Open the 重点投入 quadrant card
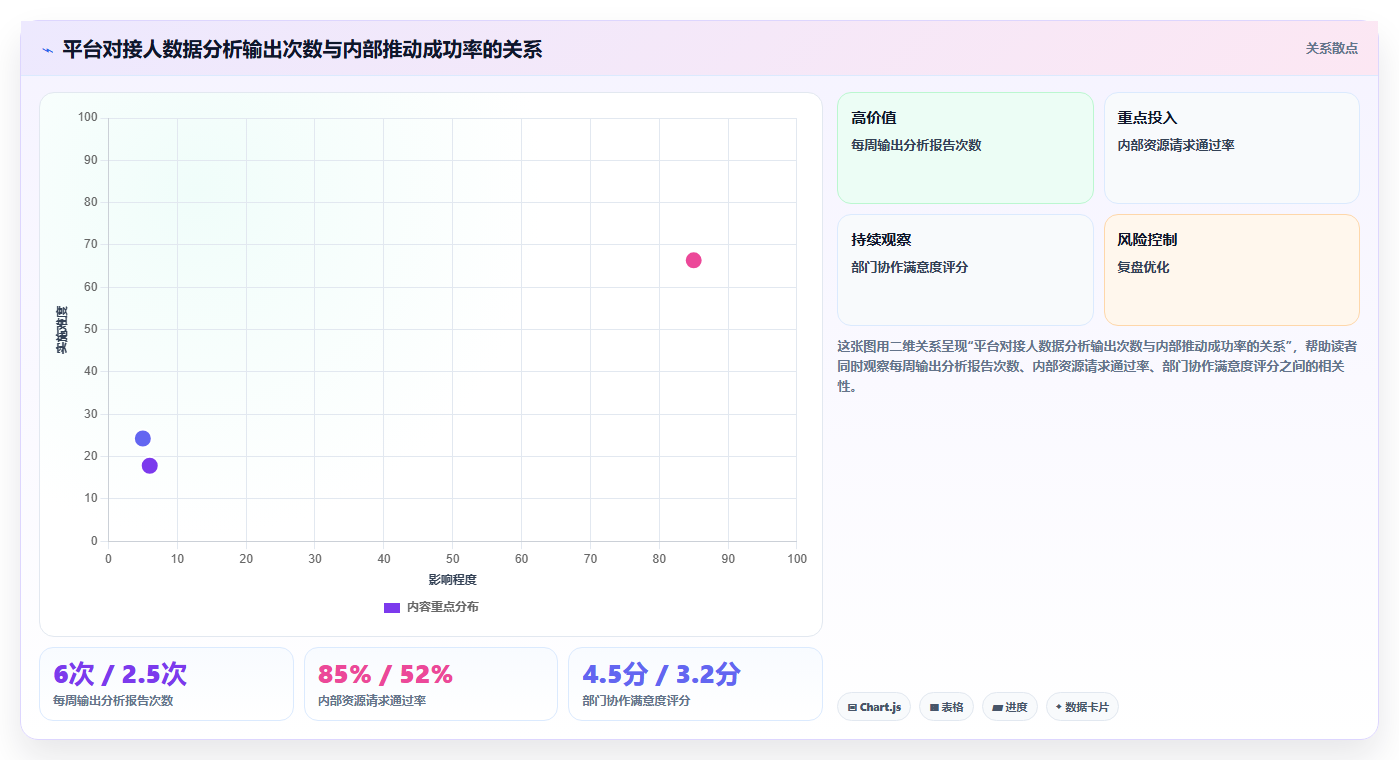This screenshot has width=1399, height=760. tap(1231, 148)
